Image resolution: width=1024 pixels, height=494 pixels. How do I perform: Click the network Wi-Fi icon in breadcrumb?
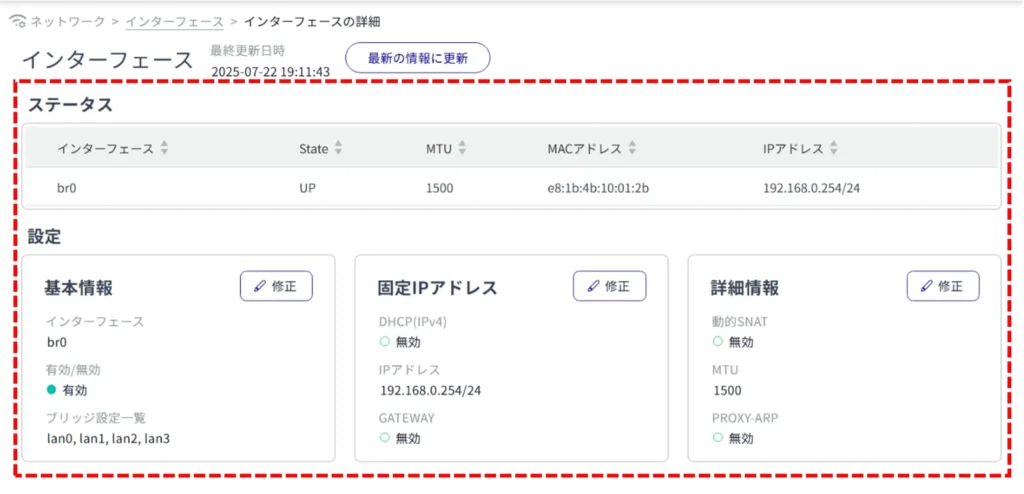pyautogui.click(x=17, y=21)
